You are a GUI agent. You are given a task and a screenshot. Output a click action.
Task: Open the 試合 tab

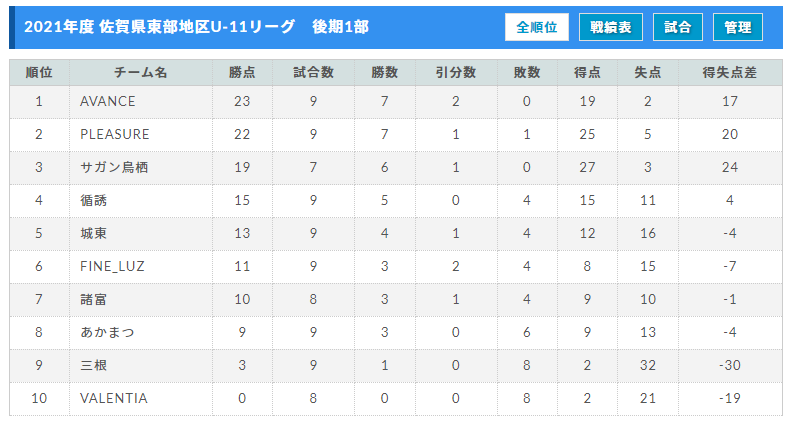tap(678, 27)
